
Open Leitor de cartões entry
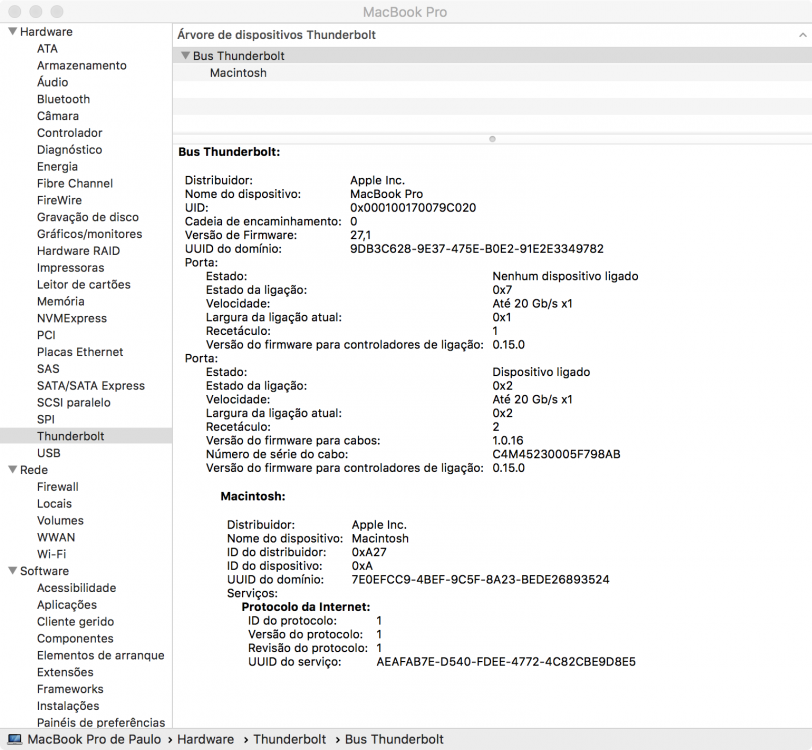(x=83, y=284)
